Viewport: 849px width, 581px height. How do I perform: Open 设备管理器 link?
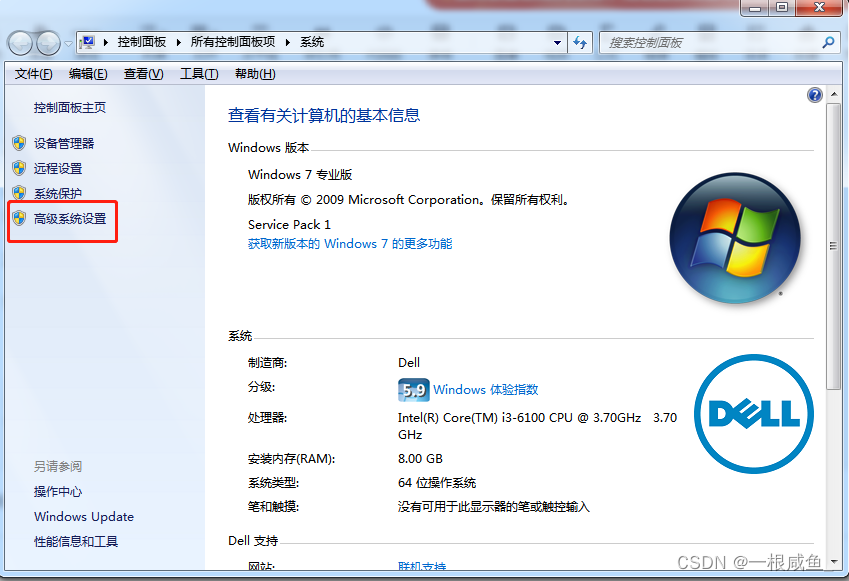[64, 143]
